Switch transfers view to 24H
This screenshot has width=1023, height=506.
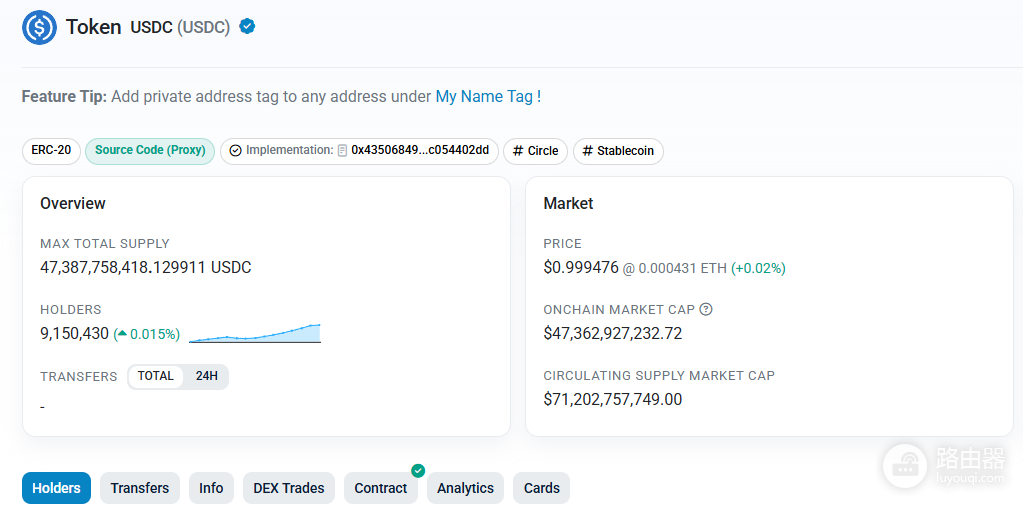click(207, 376)
